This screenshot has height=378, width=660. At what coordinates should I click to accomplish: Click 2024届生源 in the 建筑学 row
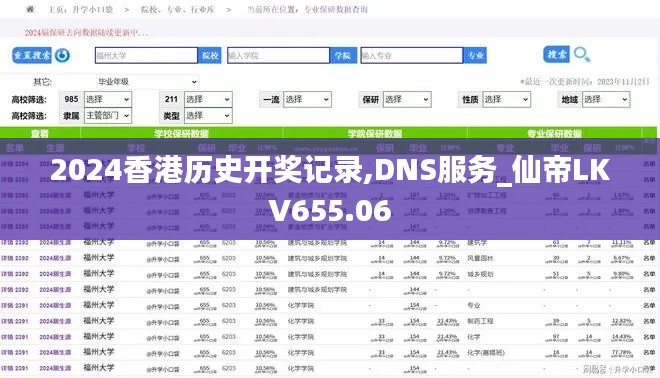(x=55, y=242)
